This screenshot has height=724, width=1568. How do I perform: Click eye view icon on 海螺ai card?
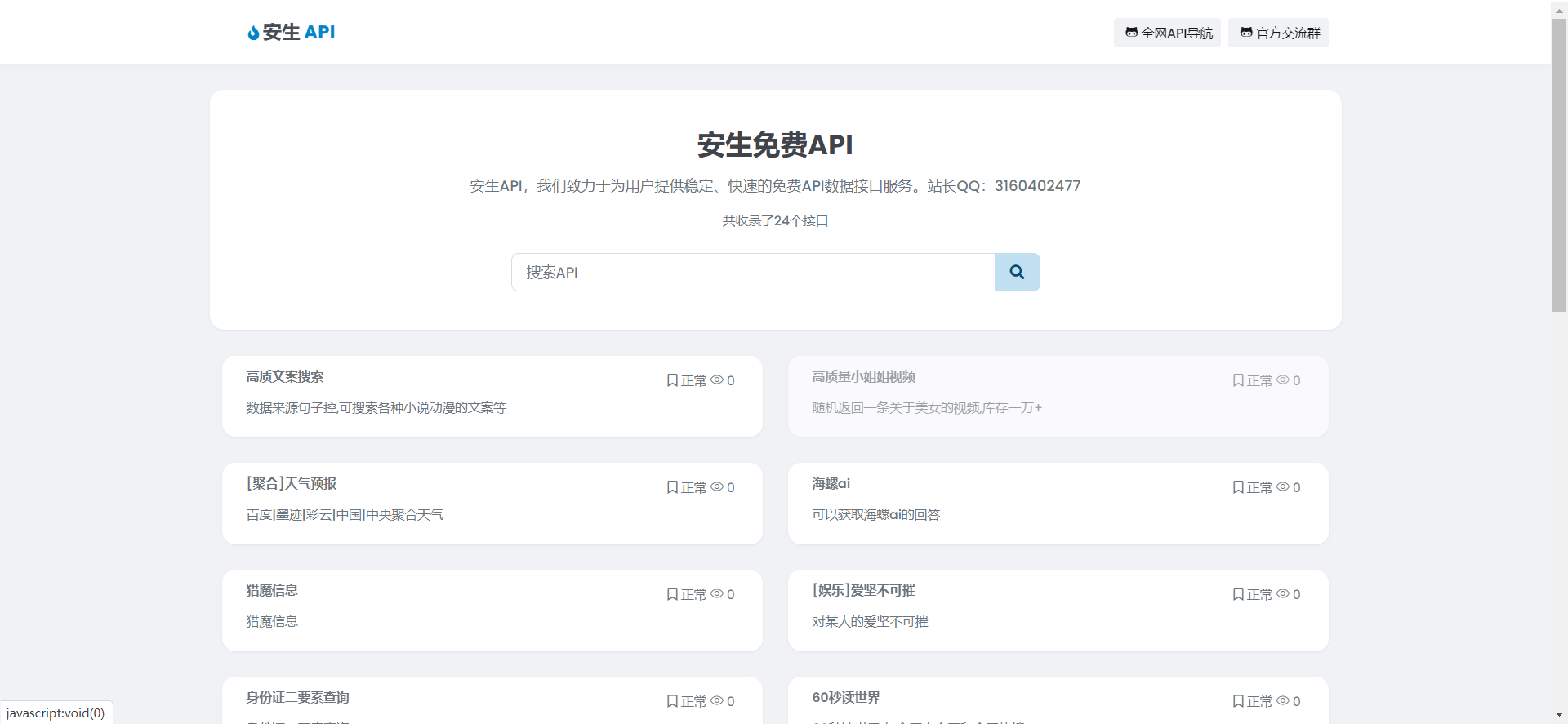pos(1283,487)
